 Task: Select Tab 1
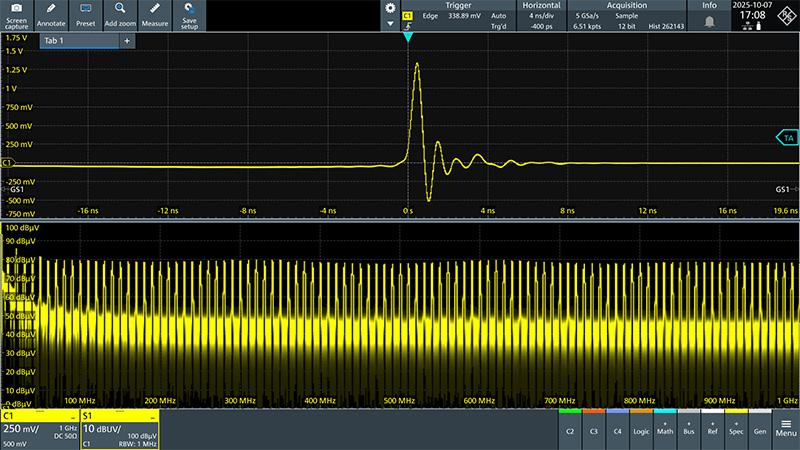click(x=78, y=41)
